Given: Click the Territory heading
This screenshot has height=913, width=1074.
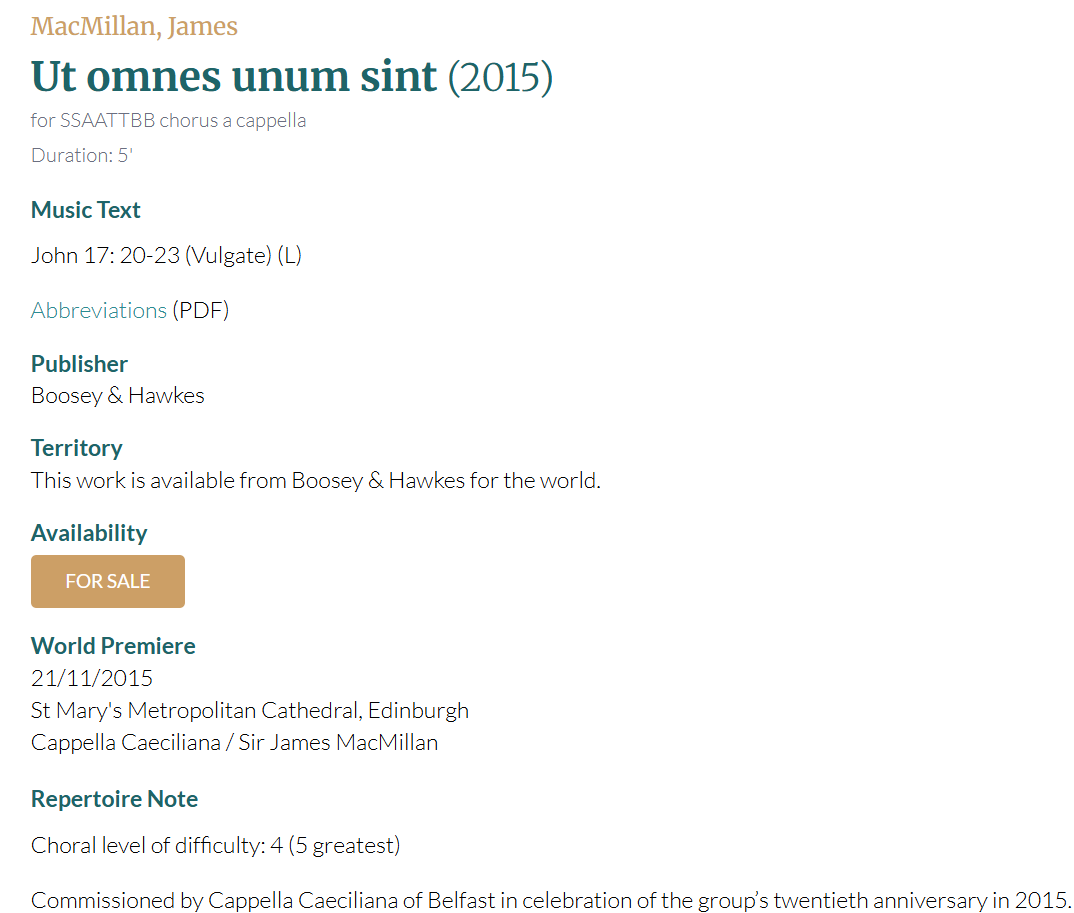Looking at the screenshot, I should tap(76, 448).
